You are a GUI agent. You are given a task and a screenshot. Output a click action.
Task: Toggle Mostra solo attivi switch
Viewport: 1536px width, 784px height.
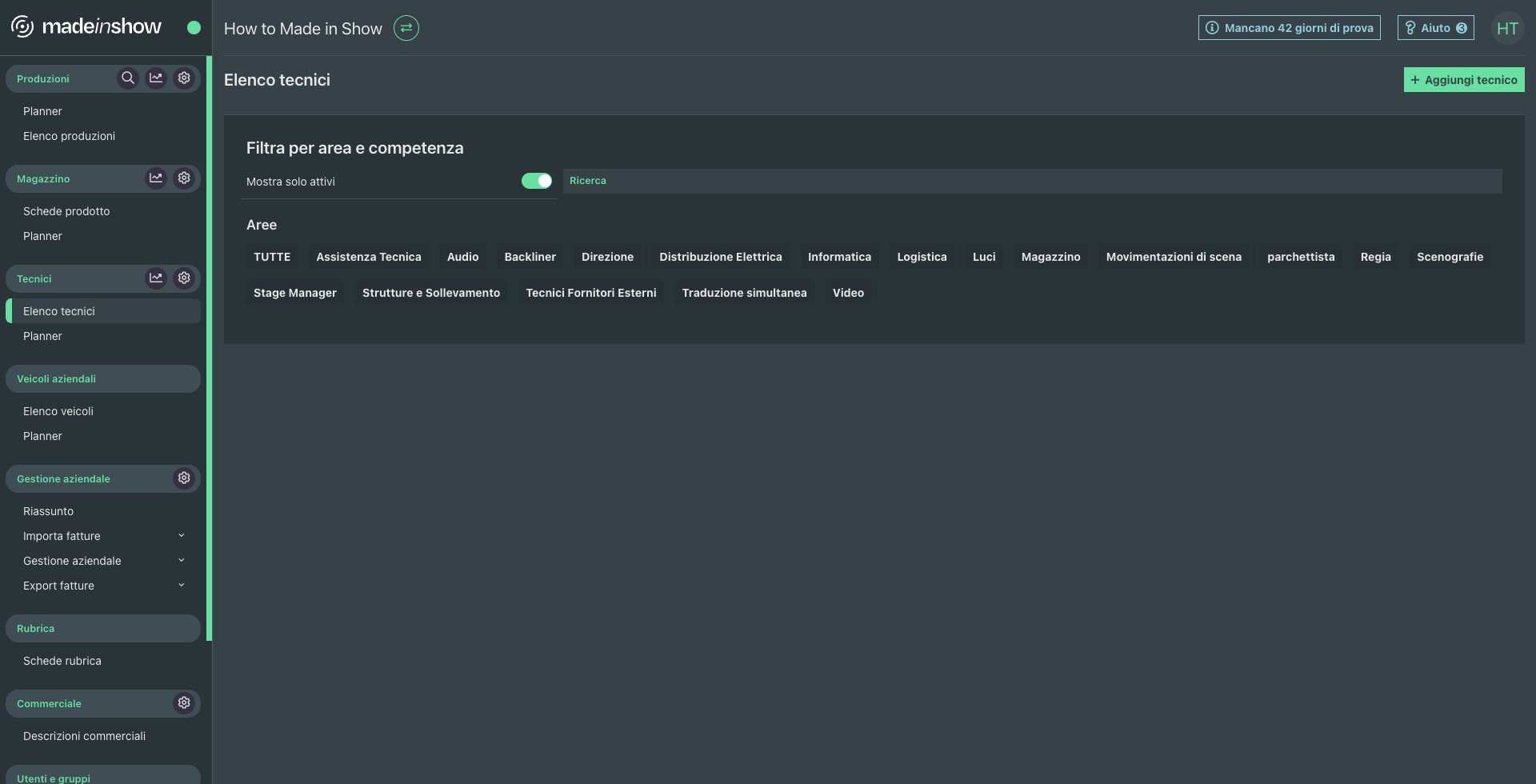click(536, 181)
